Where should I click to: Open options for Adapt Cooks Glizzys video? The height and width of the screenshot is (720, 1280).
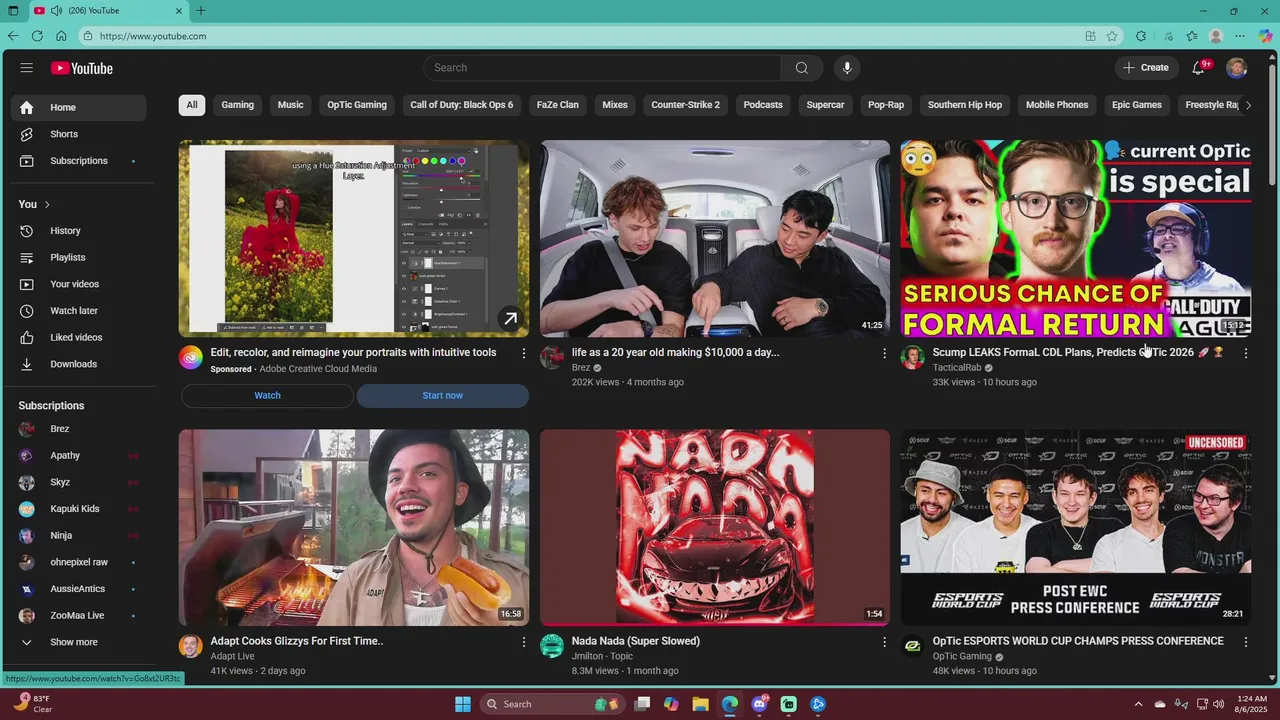point(523,642)
